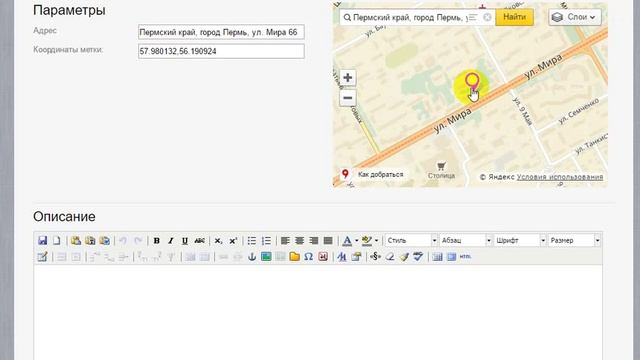Click the Save icon in editor toolbar

(42, 240)
